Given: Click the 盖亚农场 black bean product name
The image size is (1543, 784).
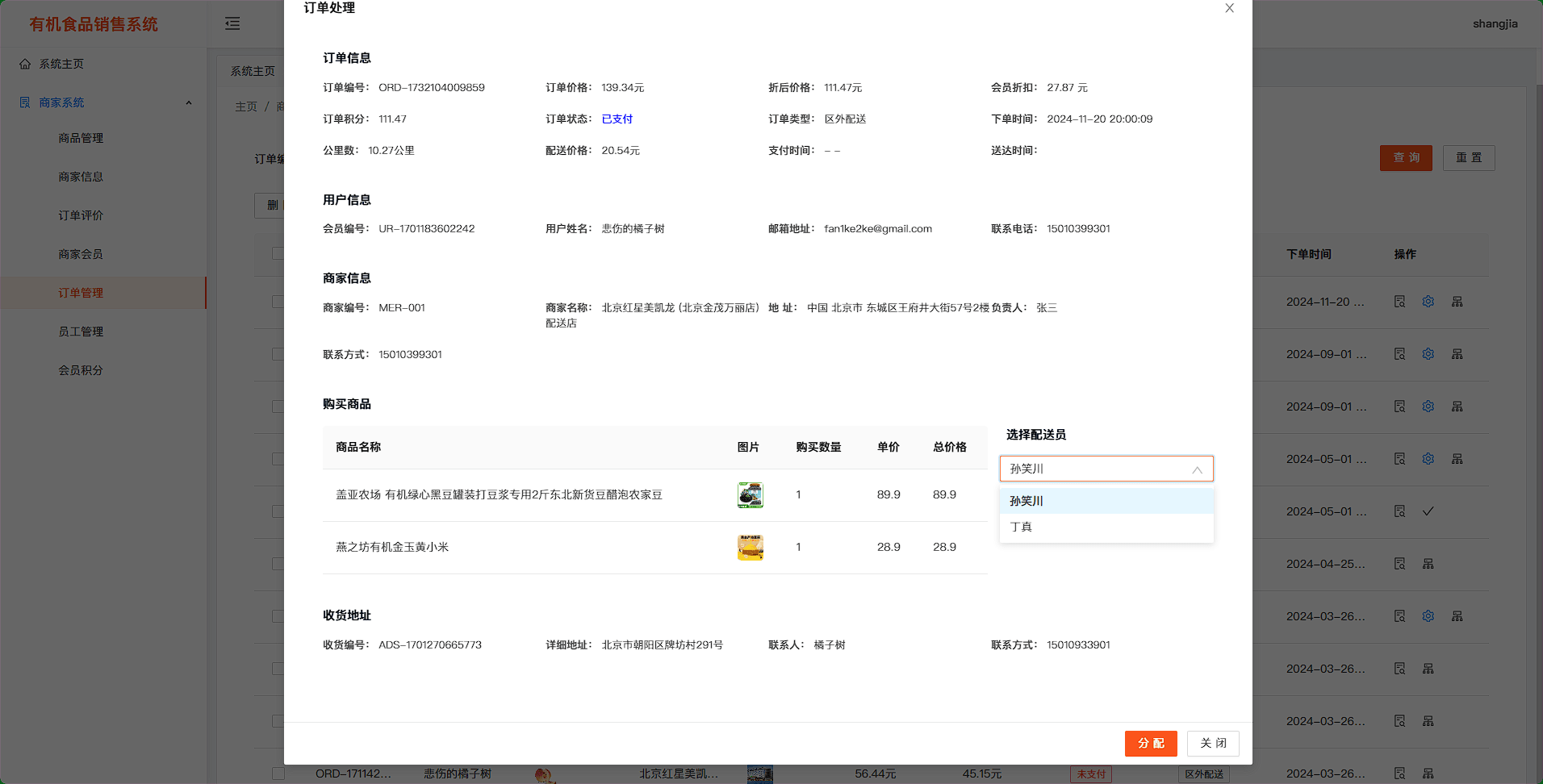Looking at the screenshot, I should pos(499,494).
